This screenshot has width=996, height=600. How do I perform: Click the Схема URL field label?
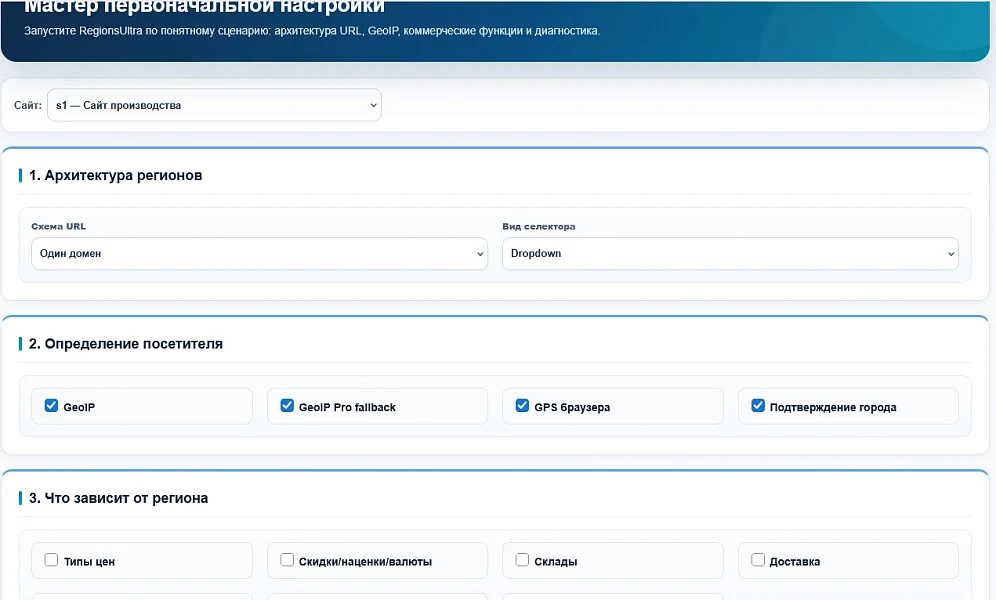click(58, 226)
